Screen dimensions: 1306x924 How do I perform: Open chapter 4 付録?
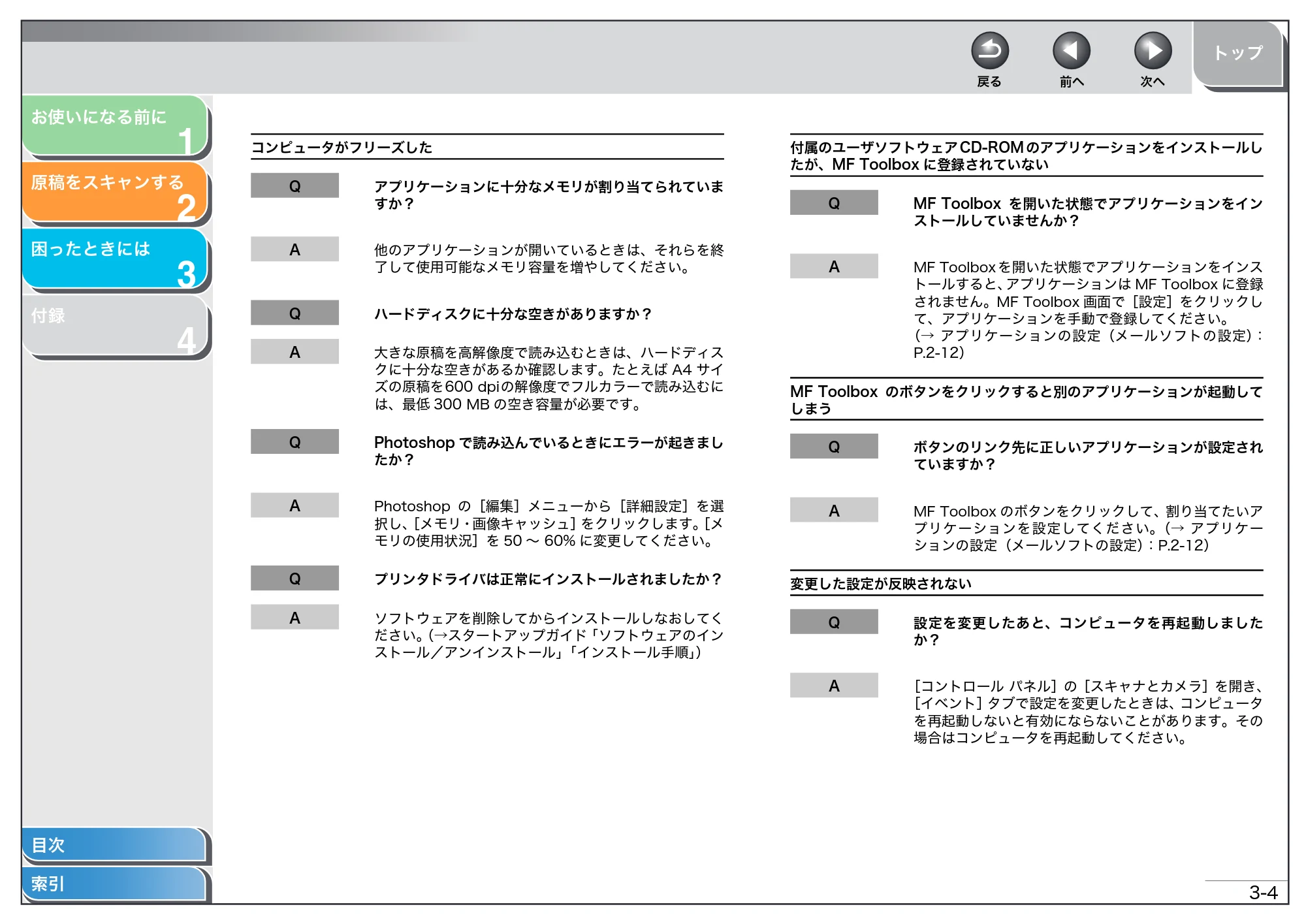(115, 325)
